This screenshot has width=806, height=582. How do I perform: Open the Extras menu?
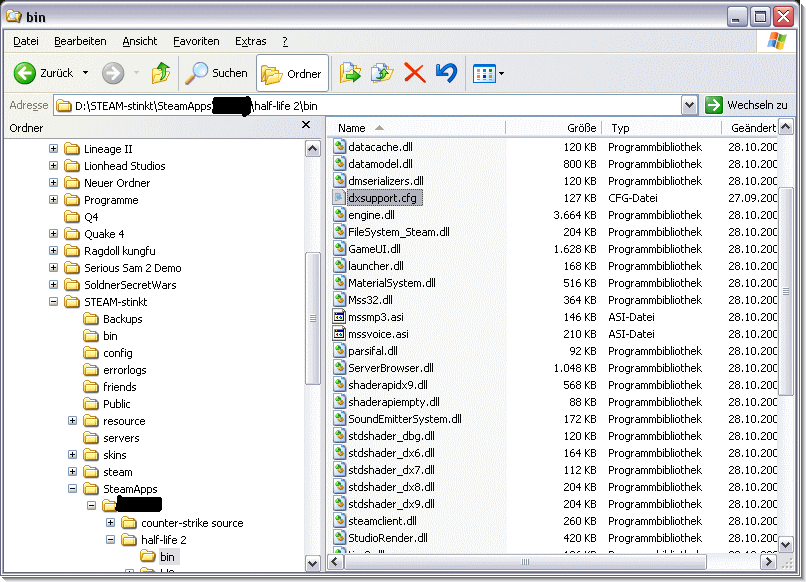[x=251, y=41]
